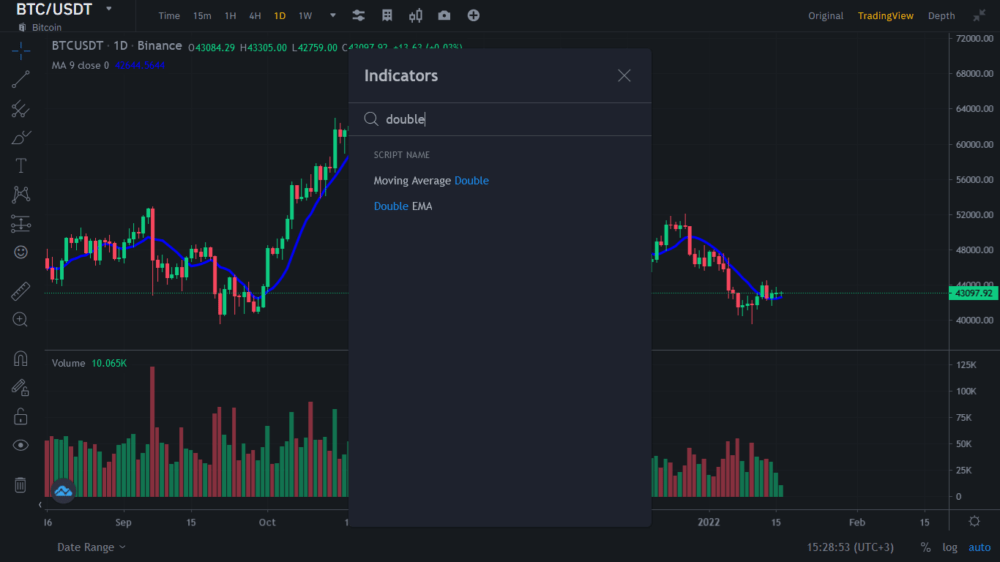1000x562 pixels.
Task: Expand the BTC/USDT pair selector arrow
Action: (x=108, y=9)
